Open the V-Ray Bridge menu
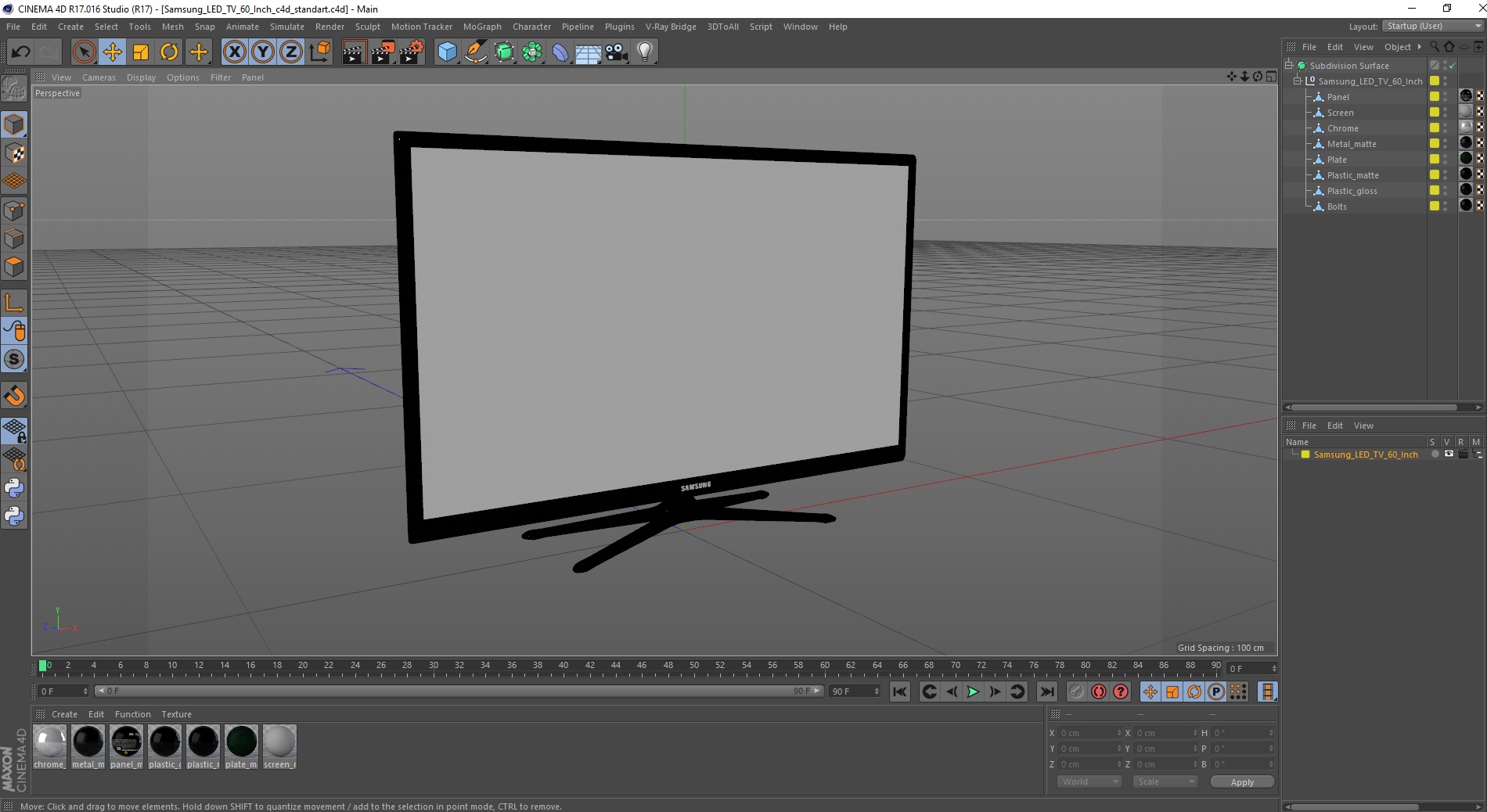 click(671, 27)
